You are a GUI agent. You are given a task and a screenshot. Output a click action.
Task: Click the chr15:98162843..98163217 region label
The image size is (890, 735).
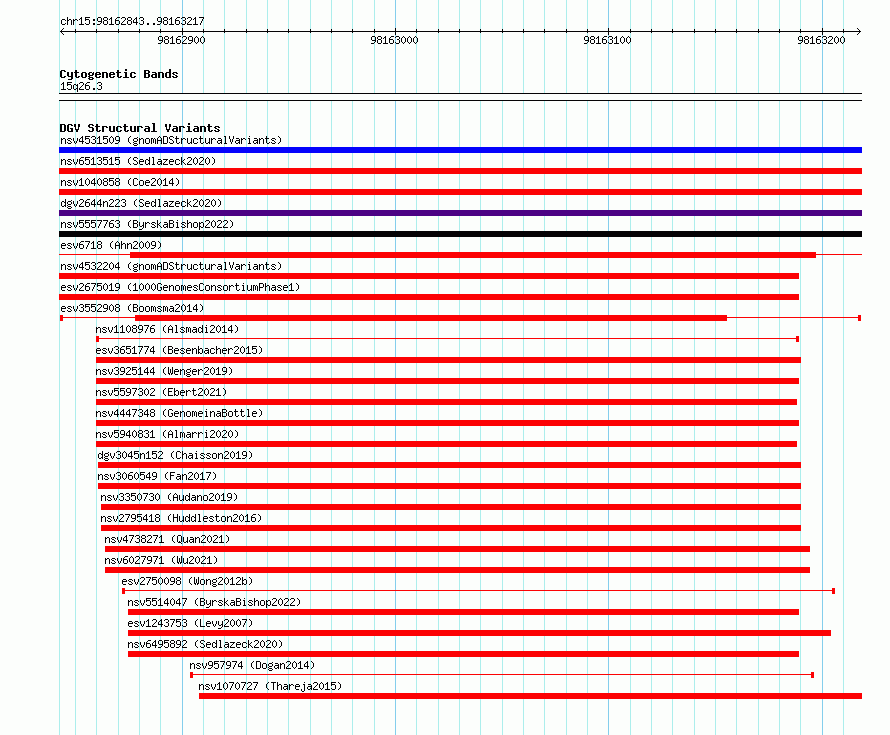(x=132, y=22)
